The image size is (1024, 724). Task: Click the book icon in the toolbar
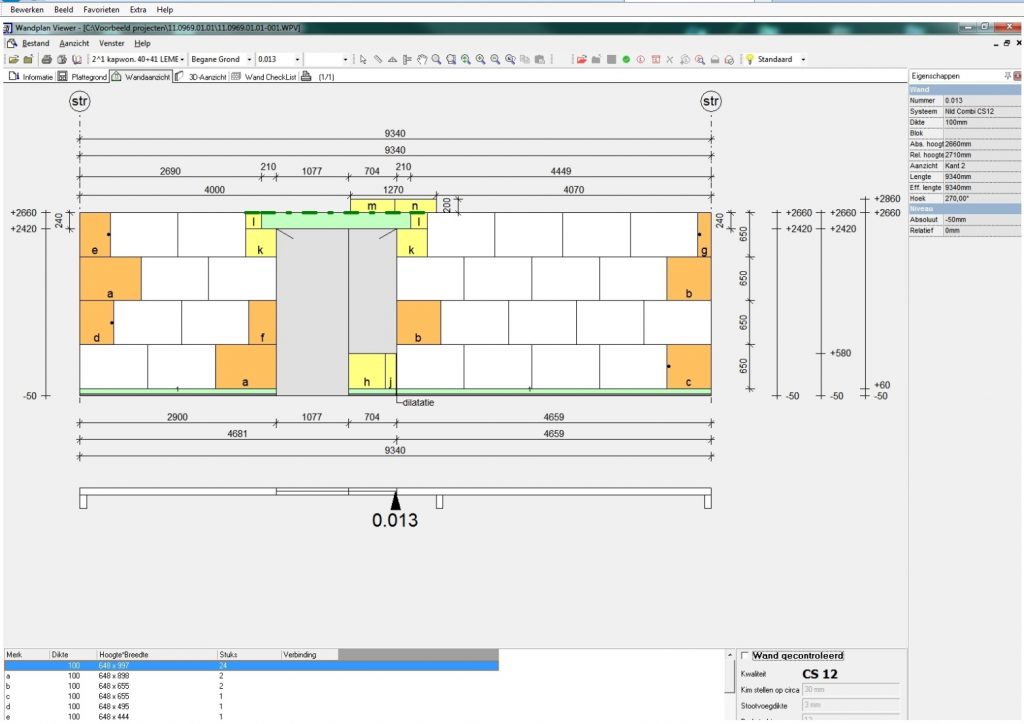coord(77,59)
